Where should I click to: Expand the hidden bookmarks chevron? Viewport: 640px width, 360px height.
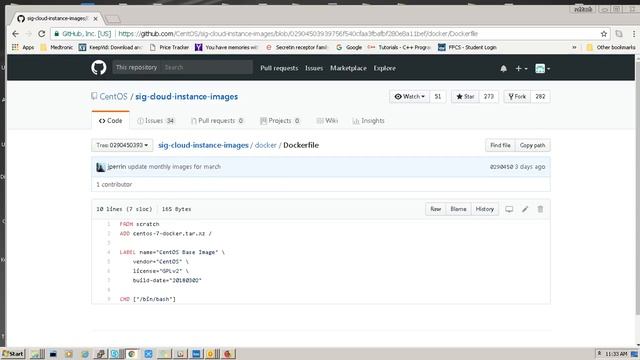(x=574, y=47)
